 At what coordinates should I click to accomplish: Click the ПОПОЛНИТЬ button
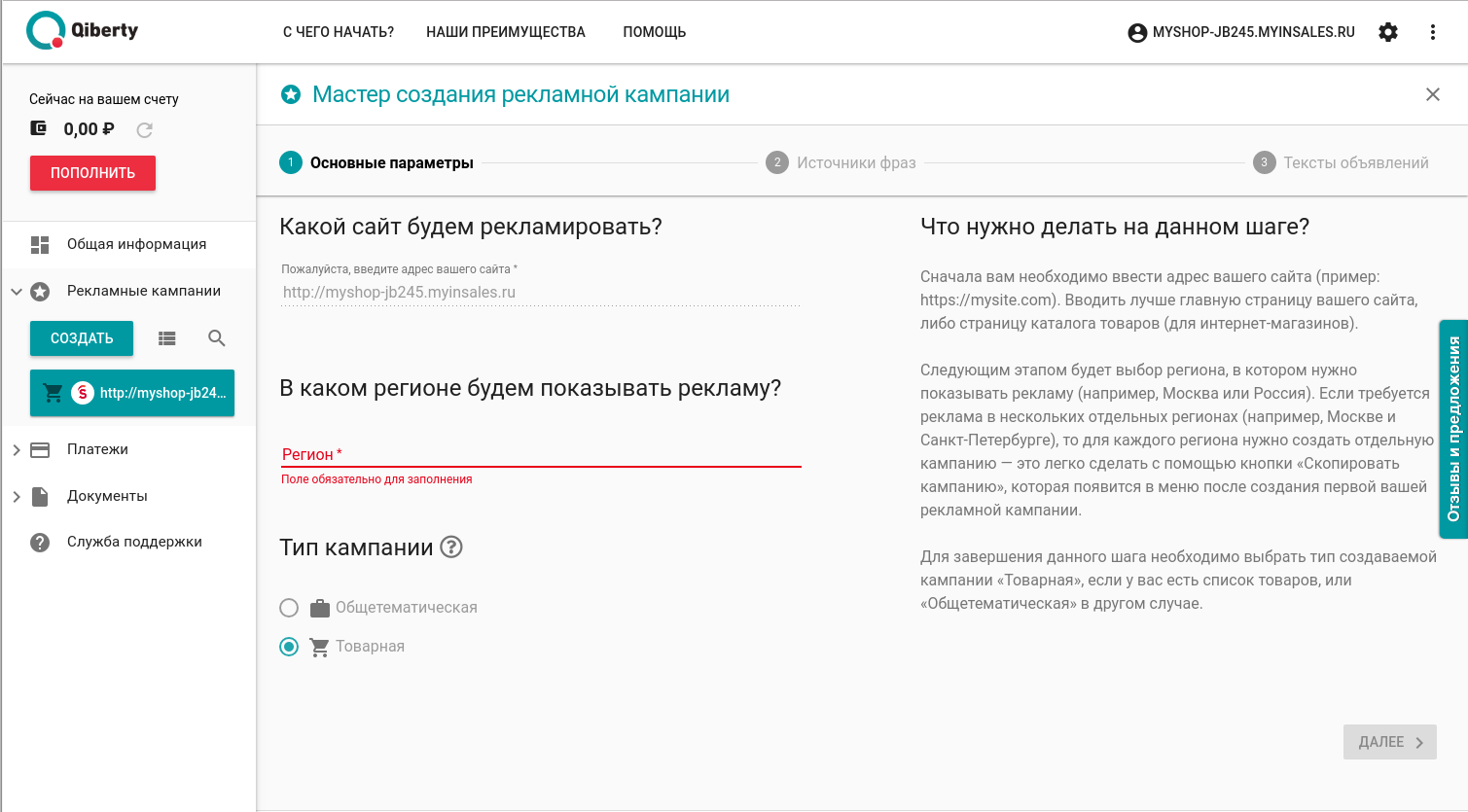pyautogui.click(x=92, y=173)
